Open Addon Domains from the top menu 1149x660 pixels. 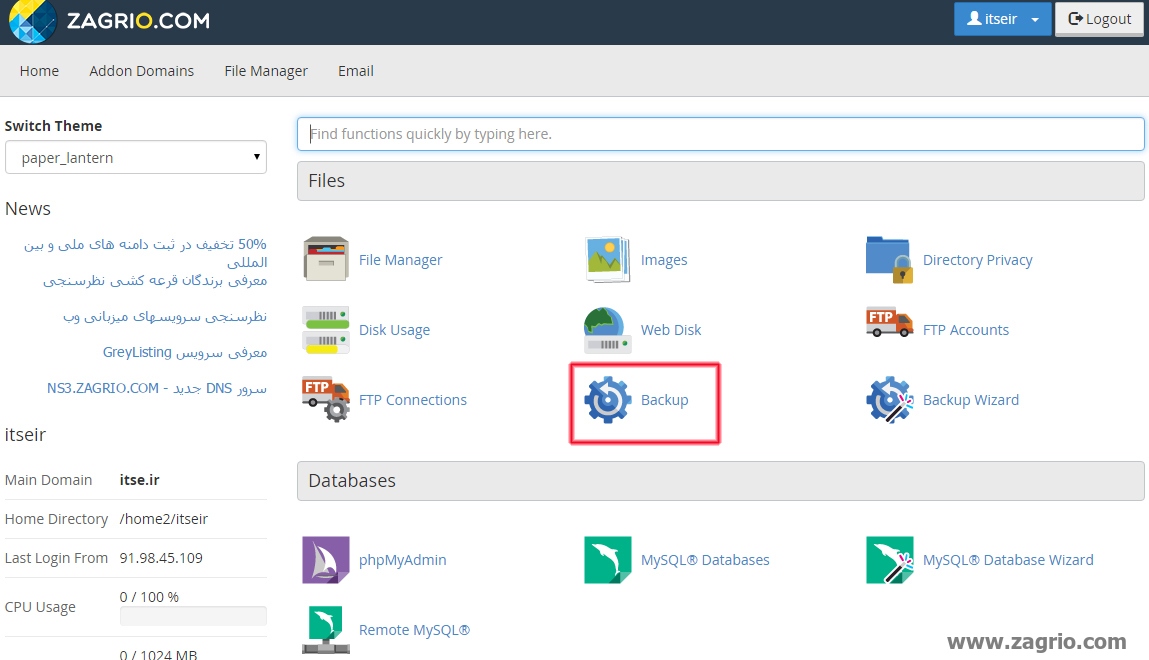tap(141, 71)
